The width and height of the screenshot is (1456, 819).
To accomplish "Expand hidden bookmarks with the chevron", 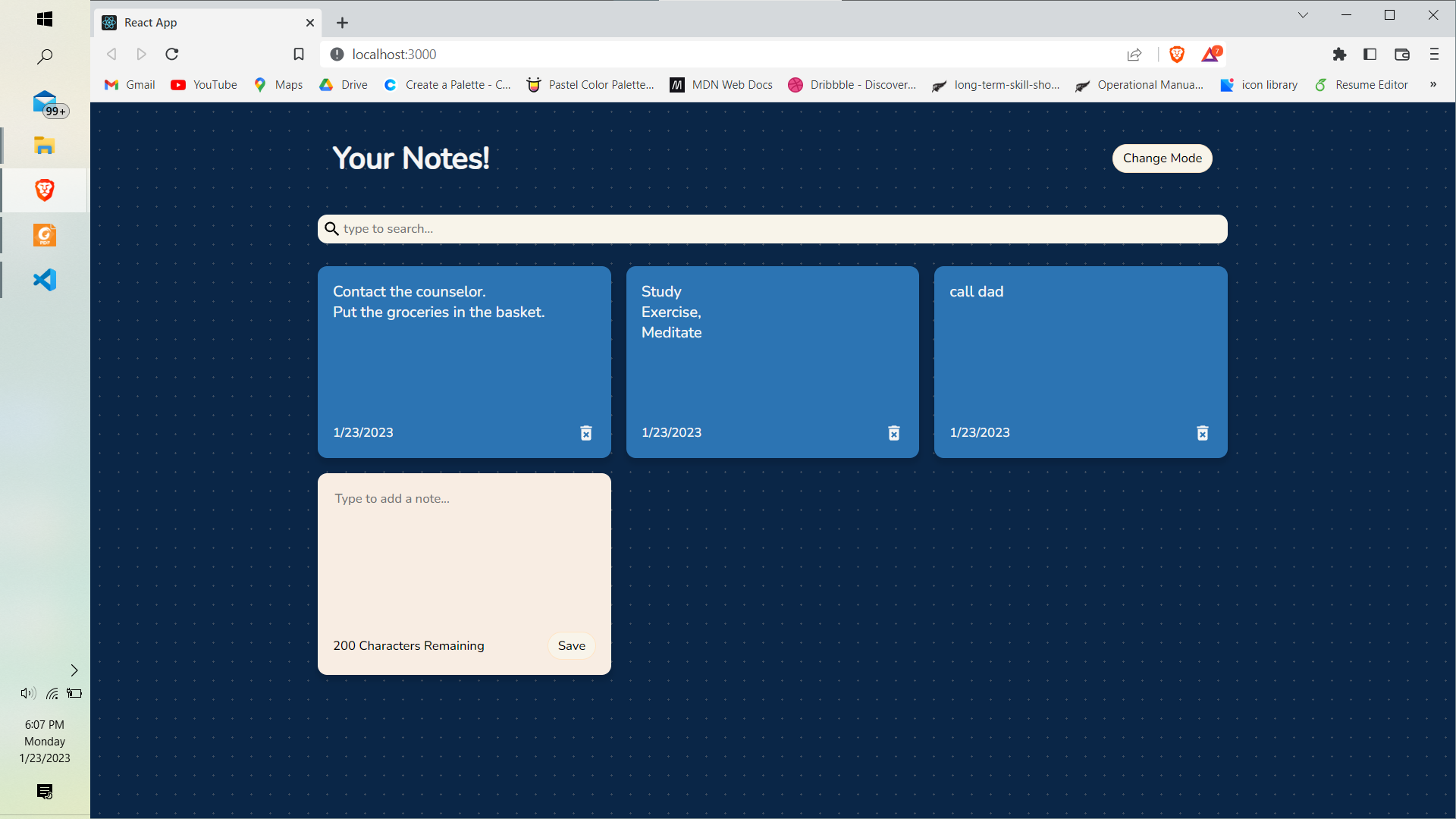I will tap(1433, 84).
